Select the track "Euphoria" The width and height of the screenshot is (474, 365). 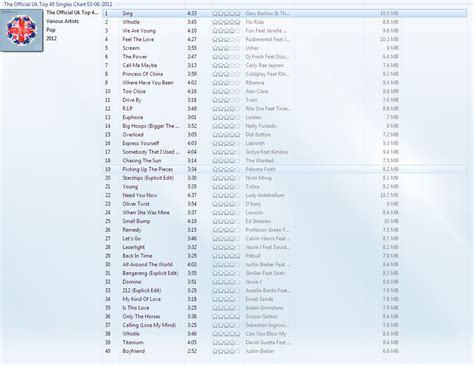pos(133,117)
